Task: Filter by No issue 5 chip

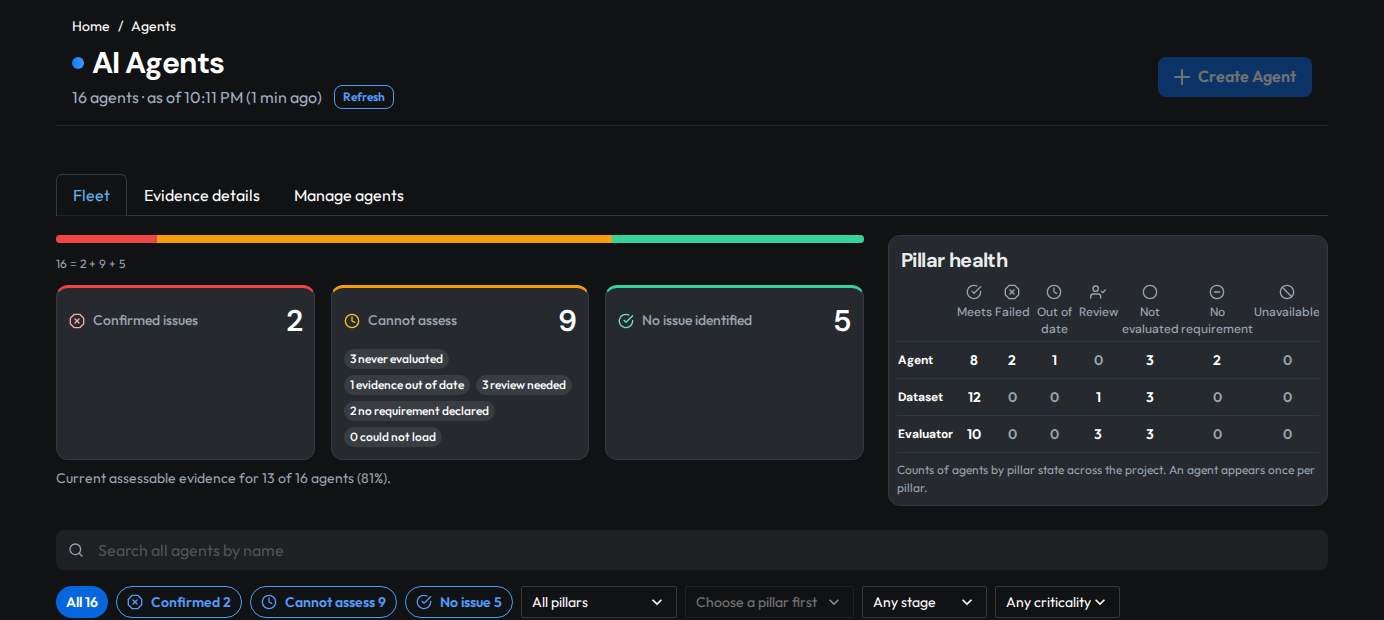Action: pos(459,602)
